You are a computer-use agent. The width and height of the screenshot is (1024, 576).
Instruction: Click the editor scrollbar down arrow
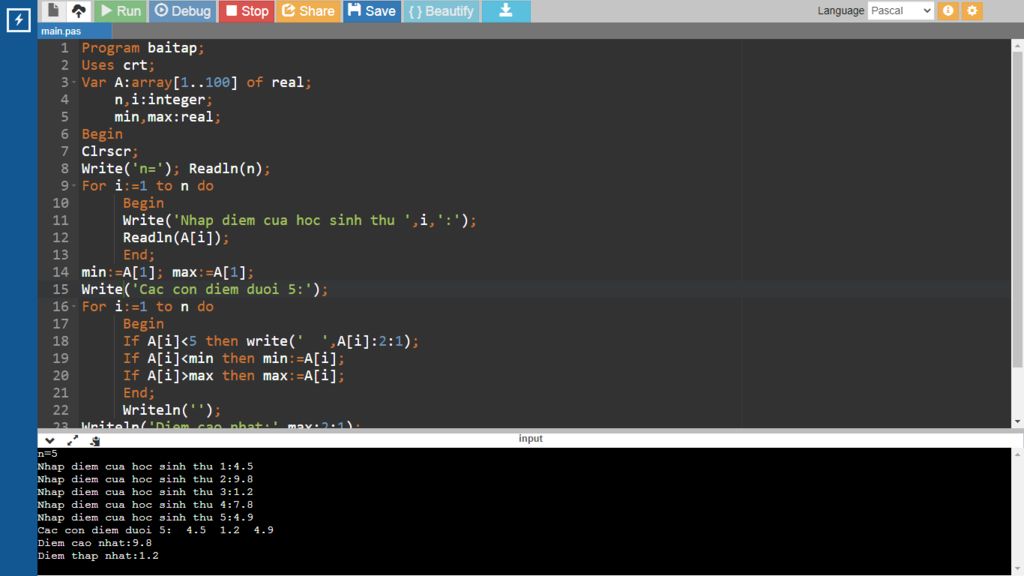pos(1017,423)
